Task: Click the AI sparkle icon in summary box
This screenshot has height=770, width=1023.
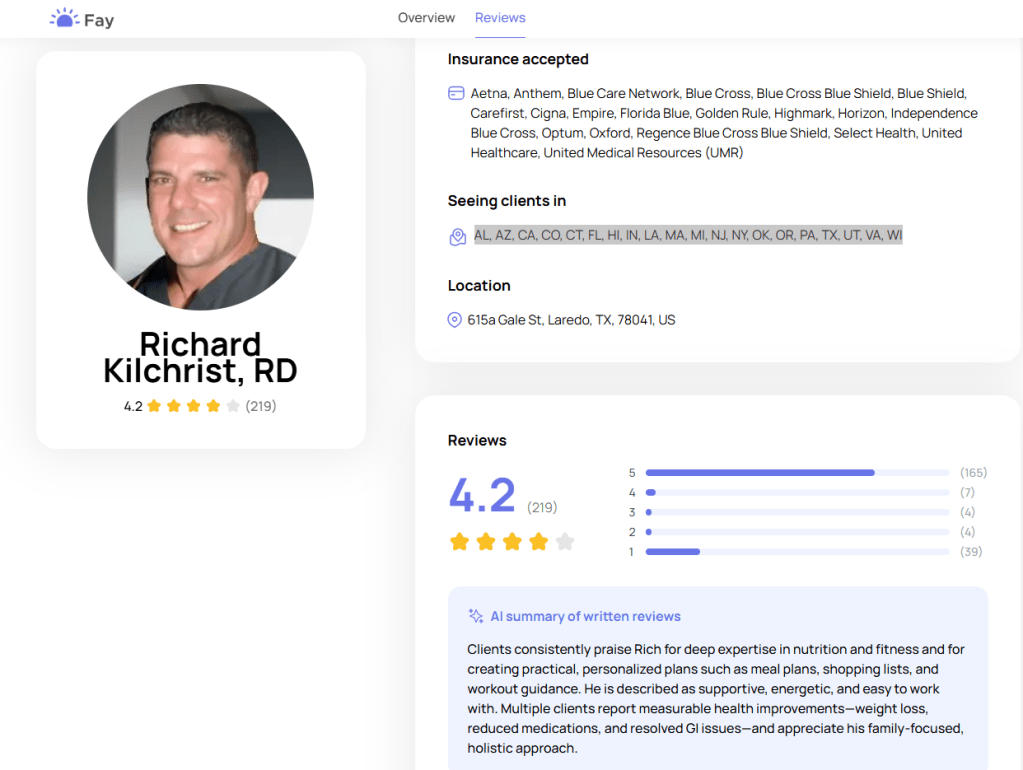Action: click(476, 616)
